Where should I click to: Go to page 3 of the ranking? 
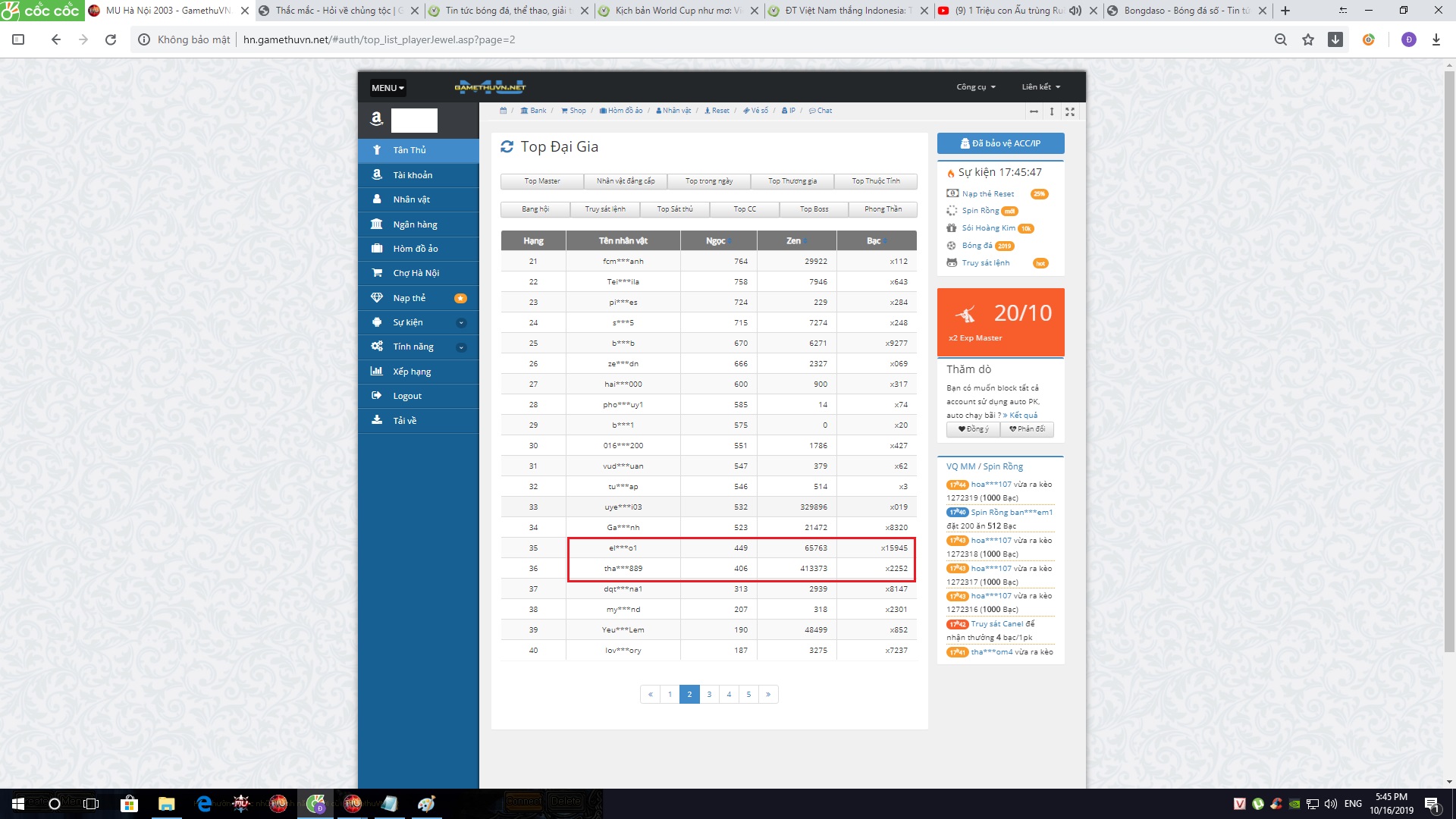tap(709, 695)
